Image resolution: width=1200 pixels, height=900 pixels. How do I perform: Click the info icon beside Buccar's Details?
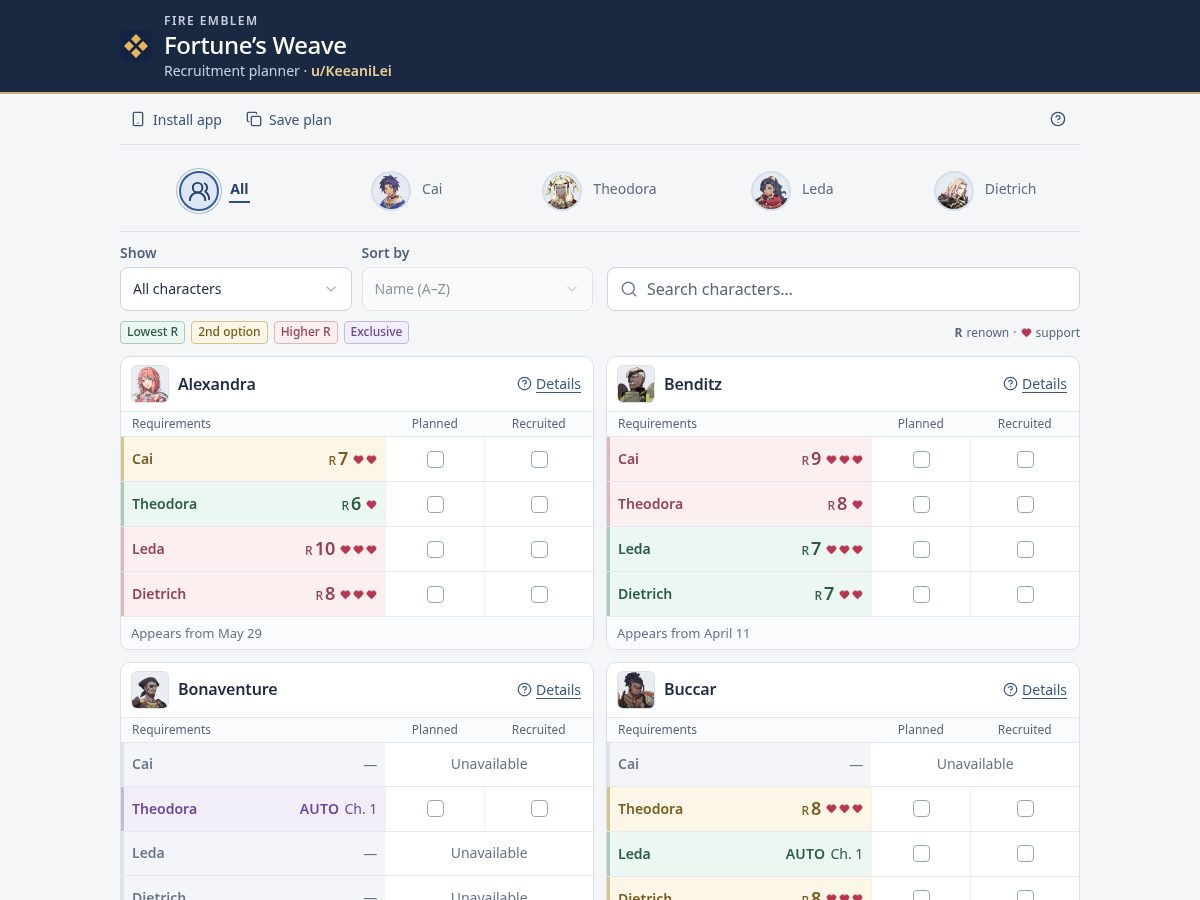tap(1010, 690)
